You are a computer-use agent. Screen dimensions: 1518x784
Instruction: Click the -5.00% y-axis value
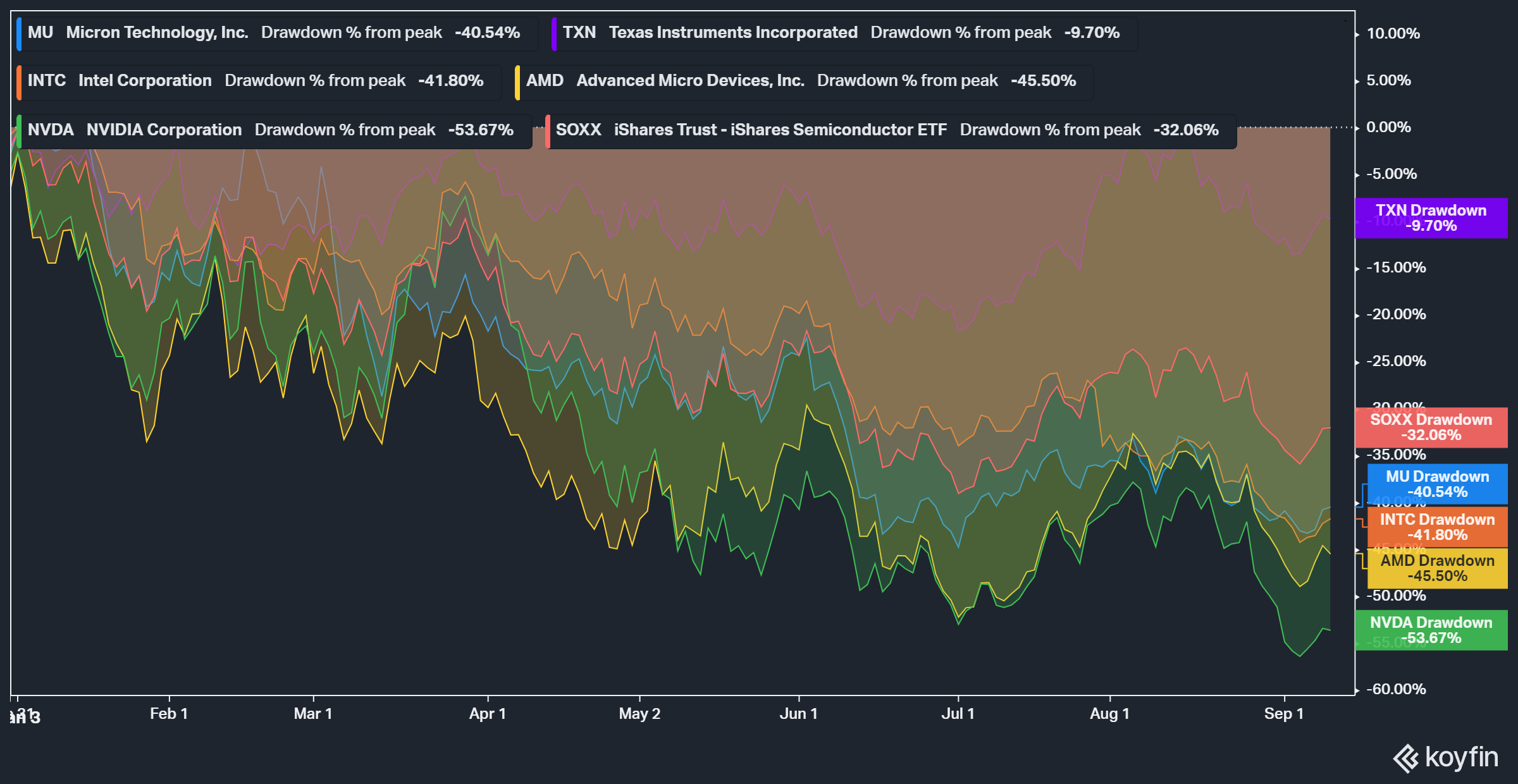1391,174
